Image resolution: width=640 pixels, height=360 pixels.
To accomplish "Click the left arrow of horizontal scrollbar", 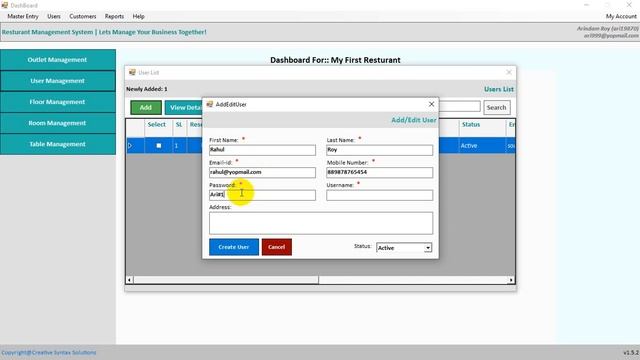I will 129,280.
